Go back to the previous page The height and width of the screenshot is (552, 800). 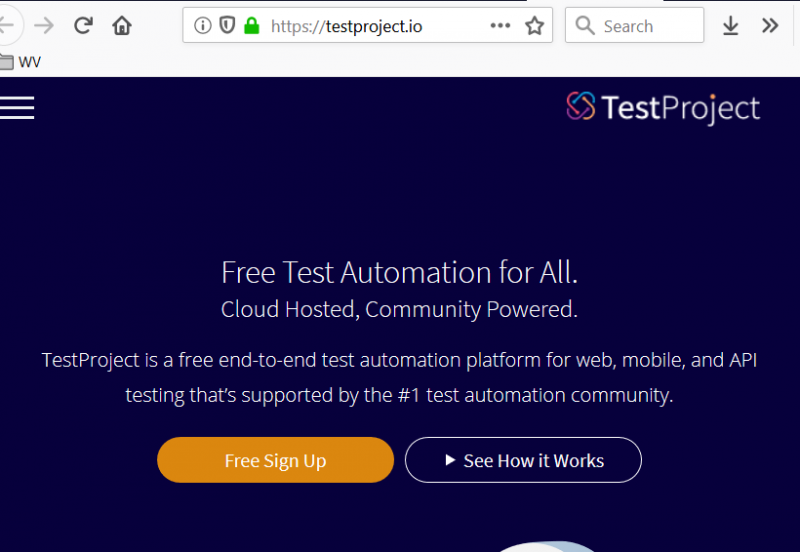(x=7, y=24)
